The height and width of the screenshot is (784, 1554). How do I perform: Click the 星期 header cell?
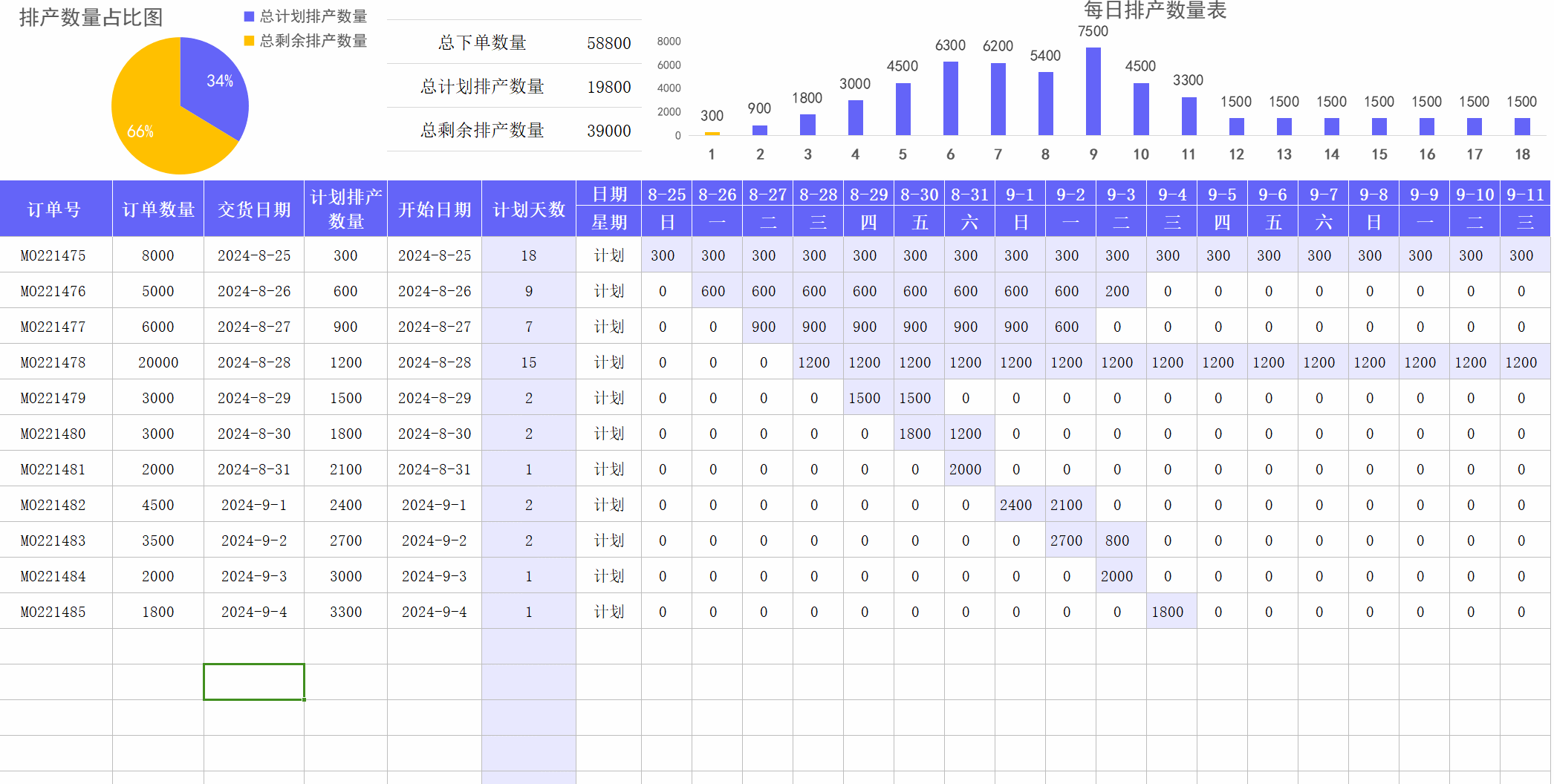click(x=609, y=223)
